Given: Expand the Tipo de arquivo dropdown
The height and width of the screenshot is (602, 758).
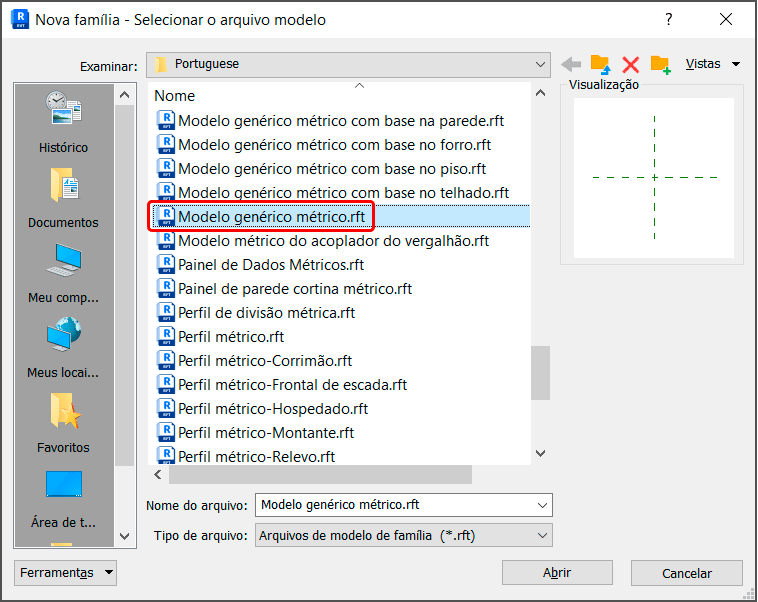Looking at the screenshot, I should click(x=542, y=536).
